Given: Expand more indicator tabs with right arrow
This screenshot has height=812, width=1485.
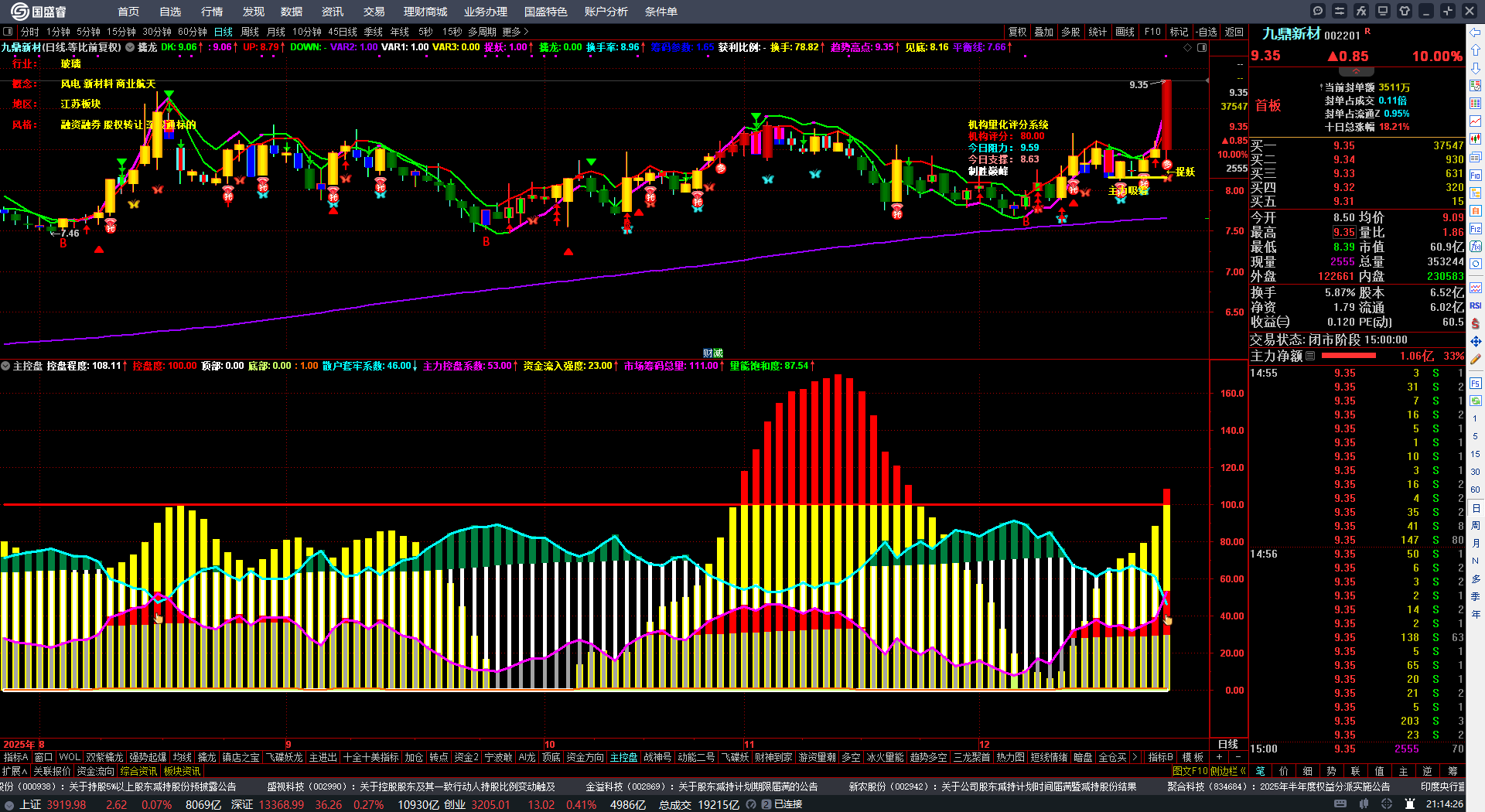Looking at the screenshot, I should [x=1135, y=757].
